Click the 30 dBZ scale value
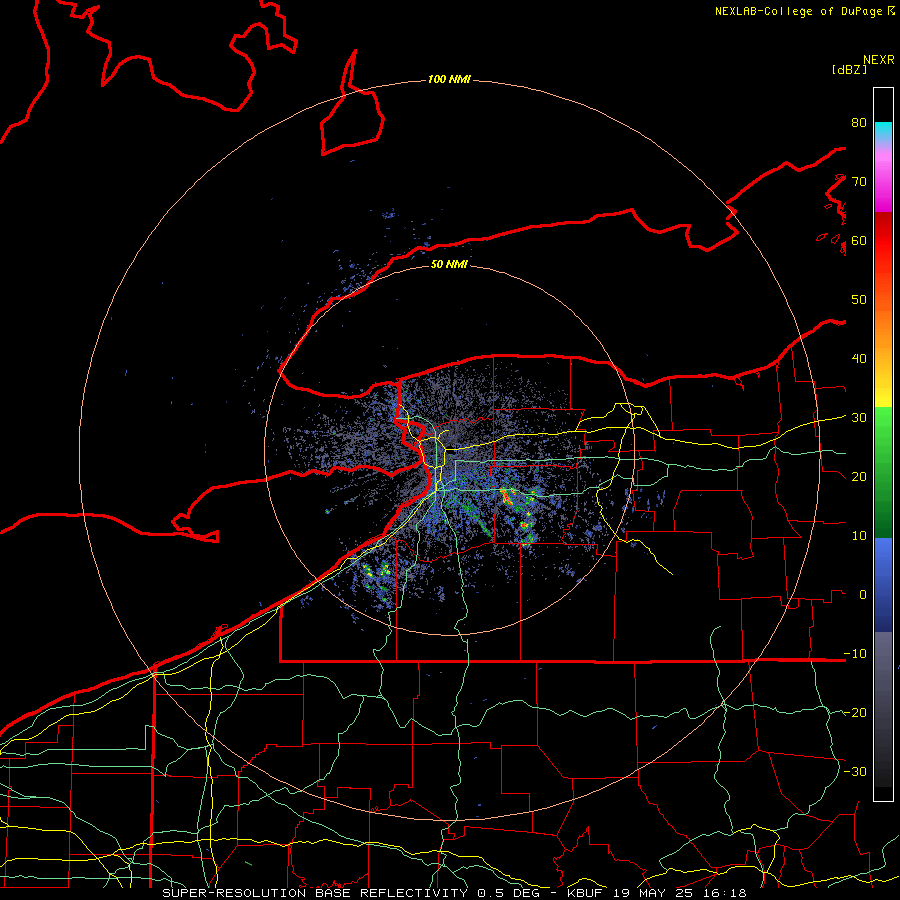The image size is (900, 900). (859, 418)
